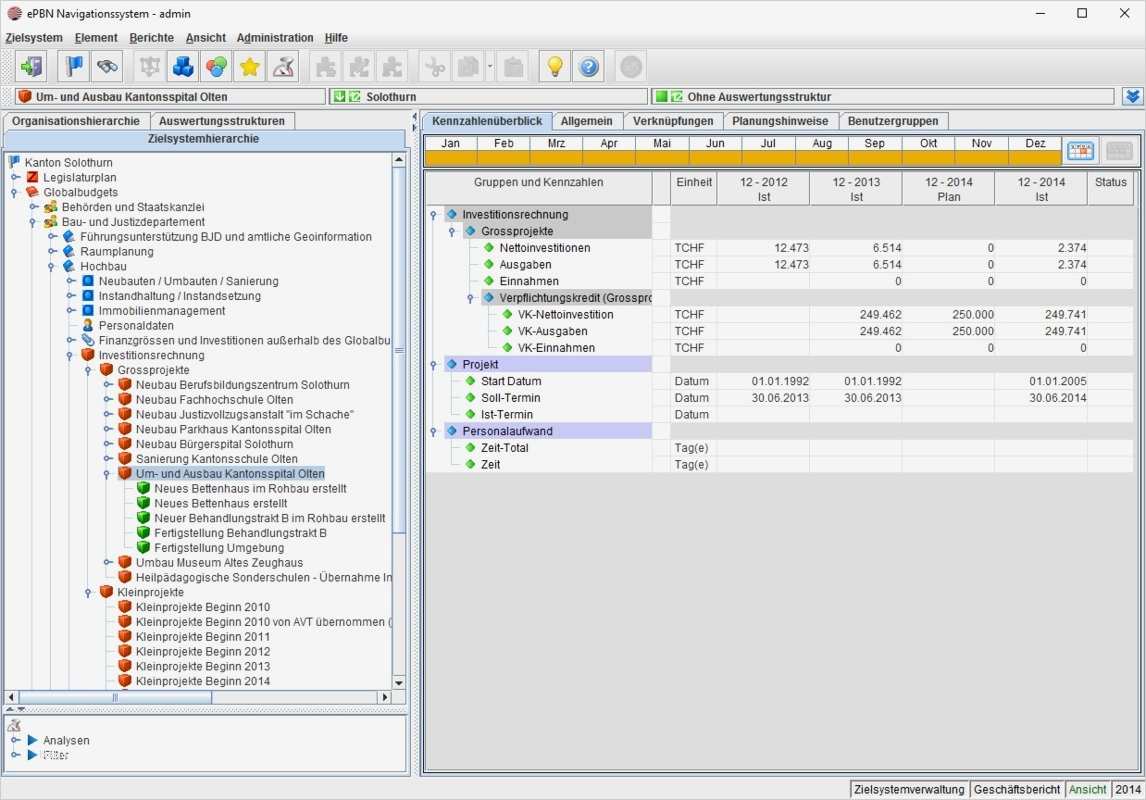This screenshot has height=800, width=1146.
Task: Click the Zielsystemverwaltung status bar button
Action: coord(909,789)
